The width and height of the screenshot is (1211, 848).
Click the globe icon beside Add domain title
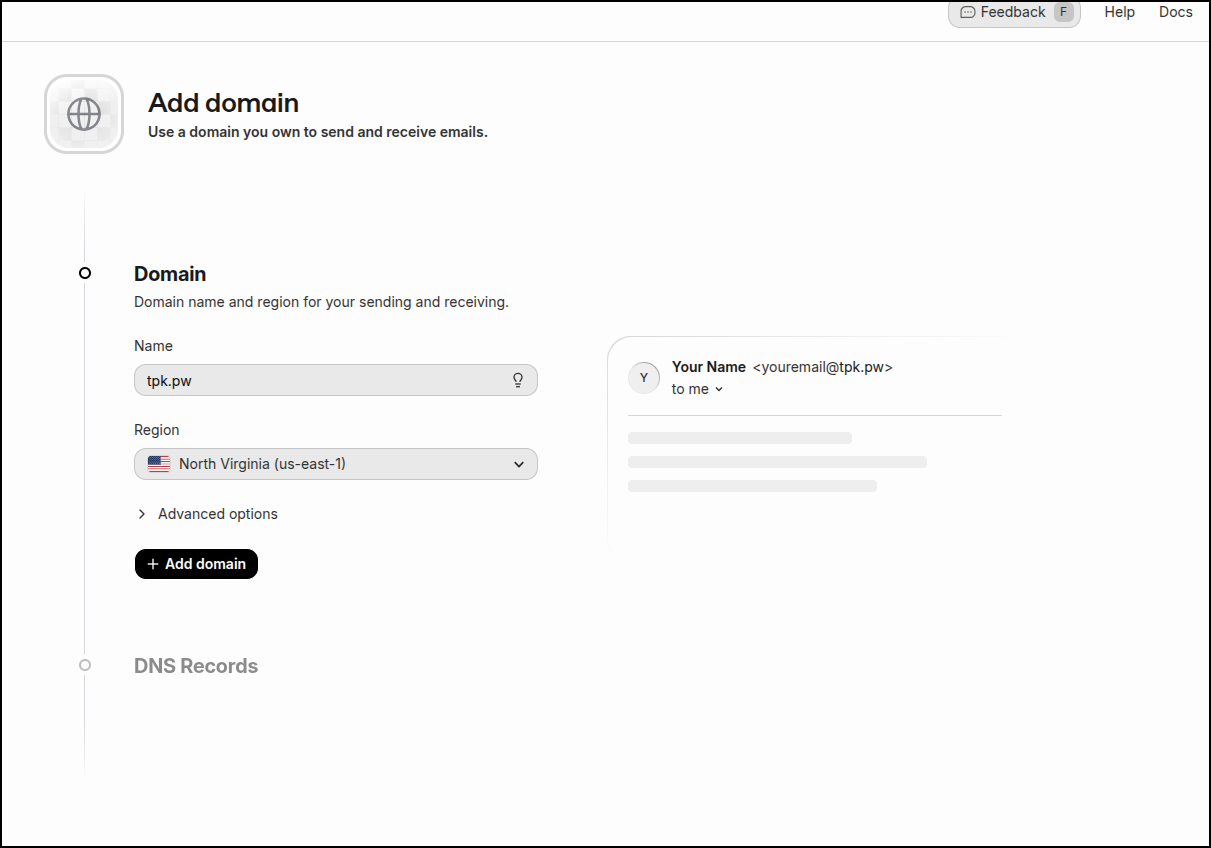click(84, 114)
